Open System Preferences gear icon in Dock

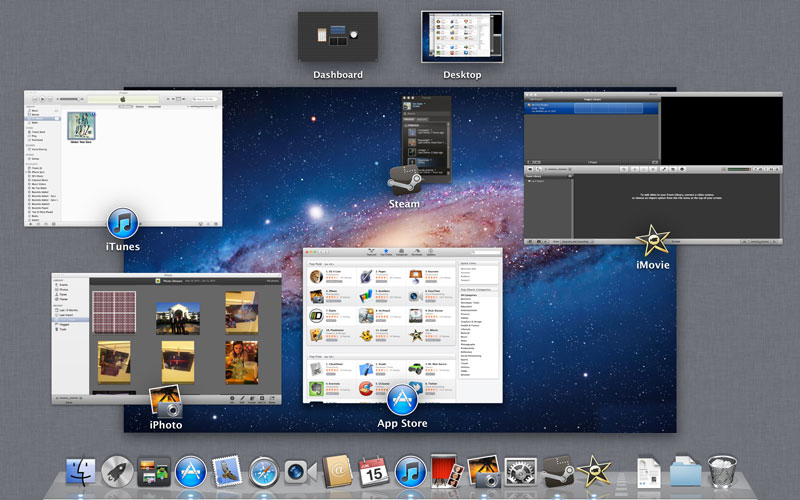[x=520, y=471]
